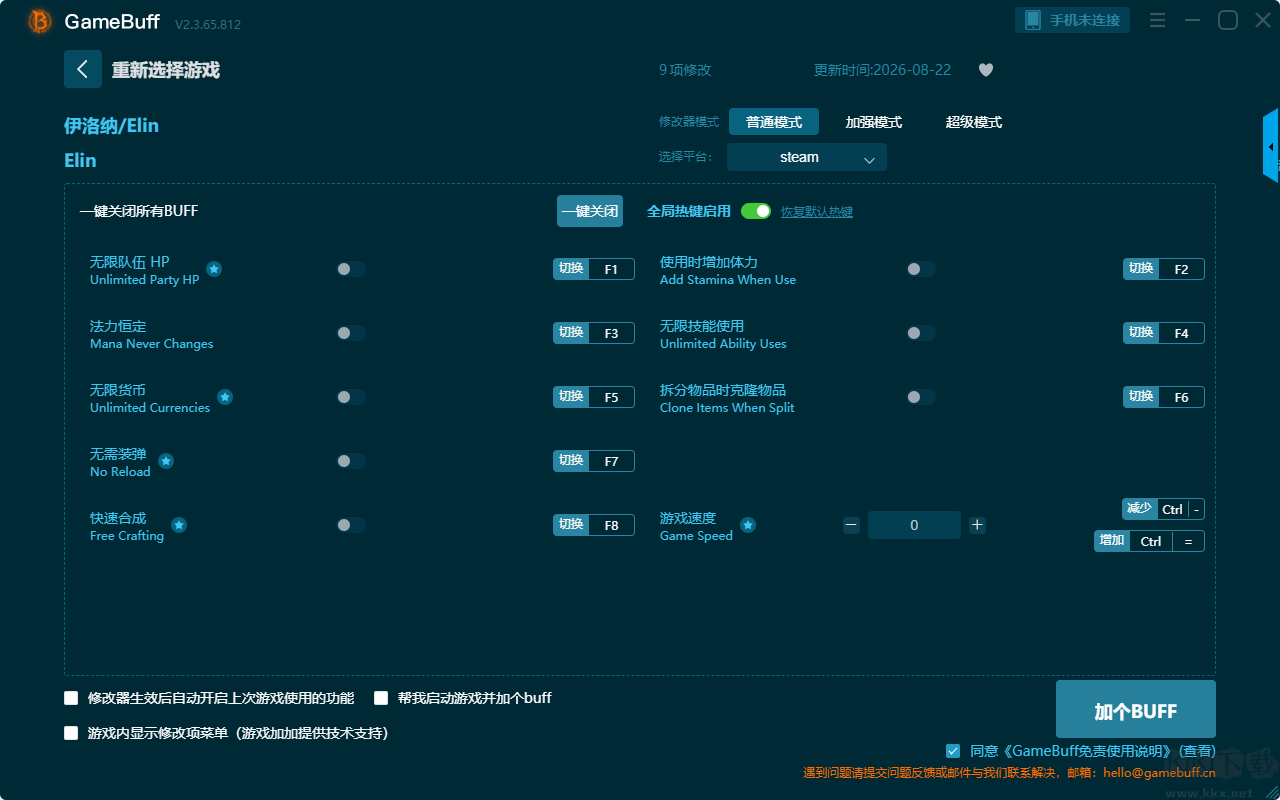Image resolution: width=1280 pixels, height=800 pixels.
Task: Check auto-enable last used functions checkbox
Action: tap(71, 698)
